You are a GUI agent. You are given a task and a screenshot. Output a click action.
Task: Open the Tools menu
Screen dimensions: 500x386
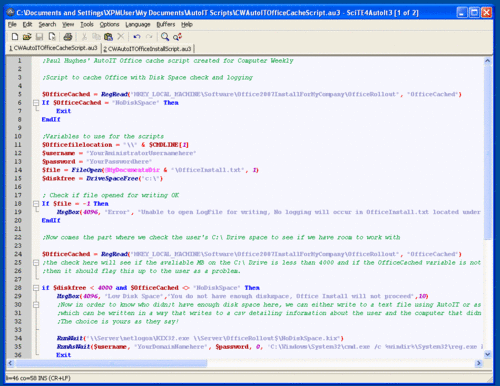(x=87, y=24)
